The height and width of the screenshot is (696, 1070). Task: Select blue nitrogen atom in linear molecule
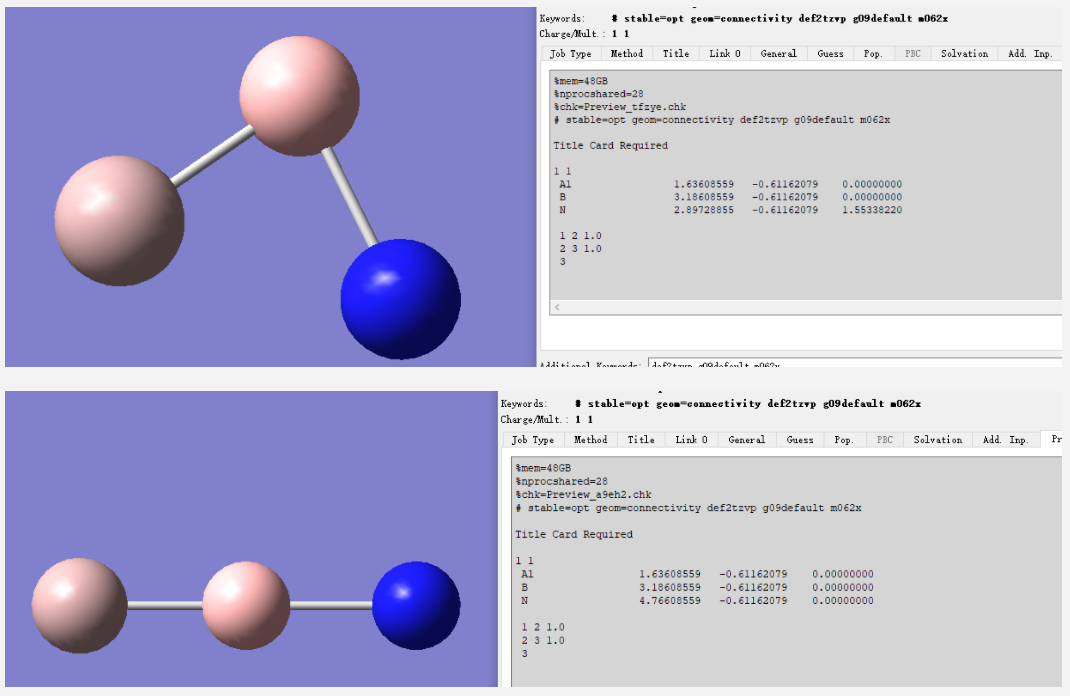point(416,605)
